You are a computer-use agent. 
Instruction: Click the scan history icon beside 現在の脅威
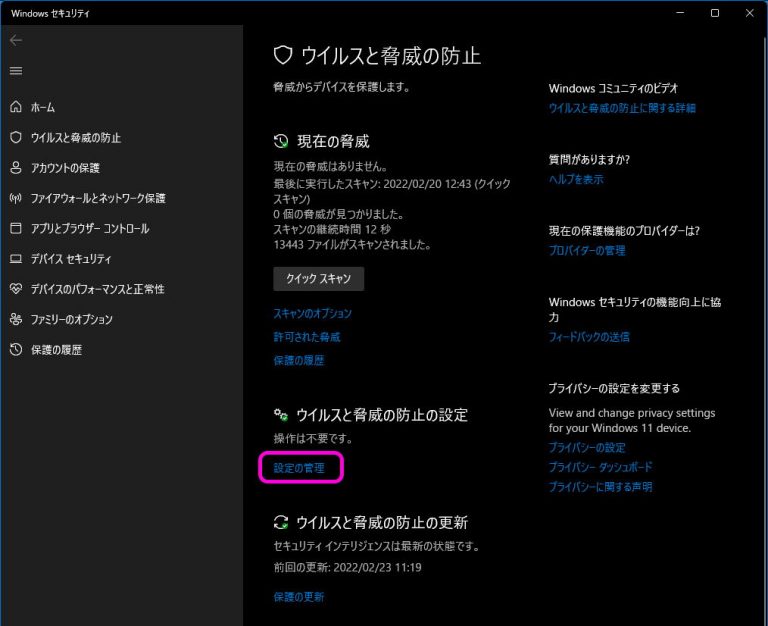[x=281, y=142]
